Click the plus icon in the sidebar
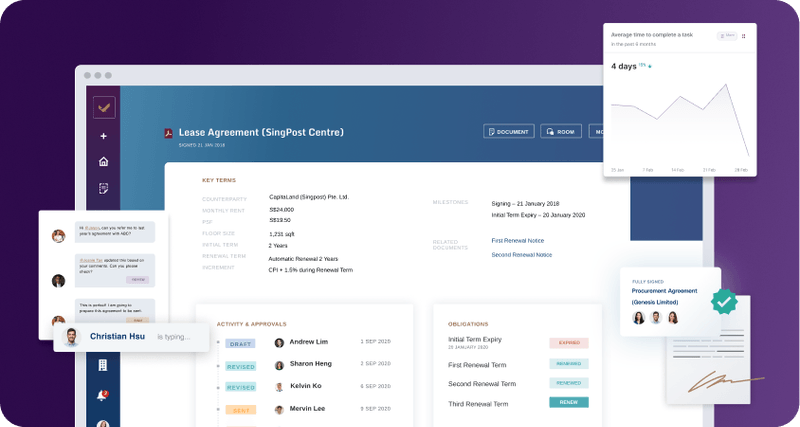 [x=104, y=136]
